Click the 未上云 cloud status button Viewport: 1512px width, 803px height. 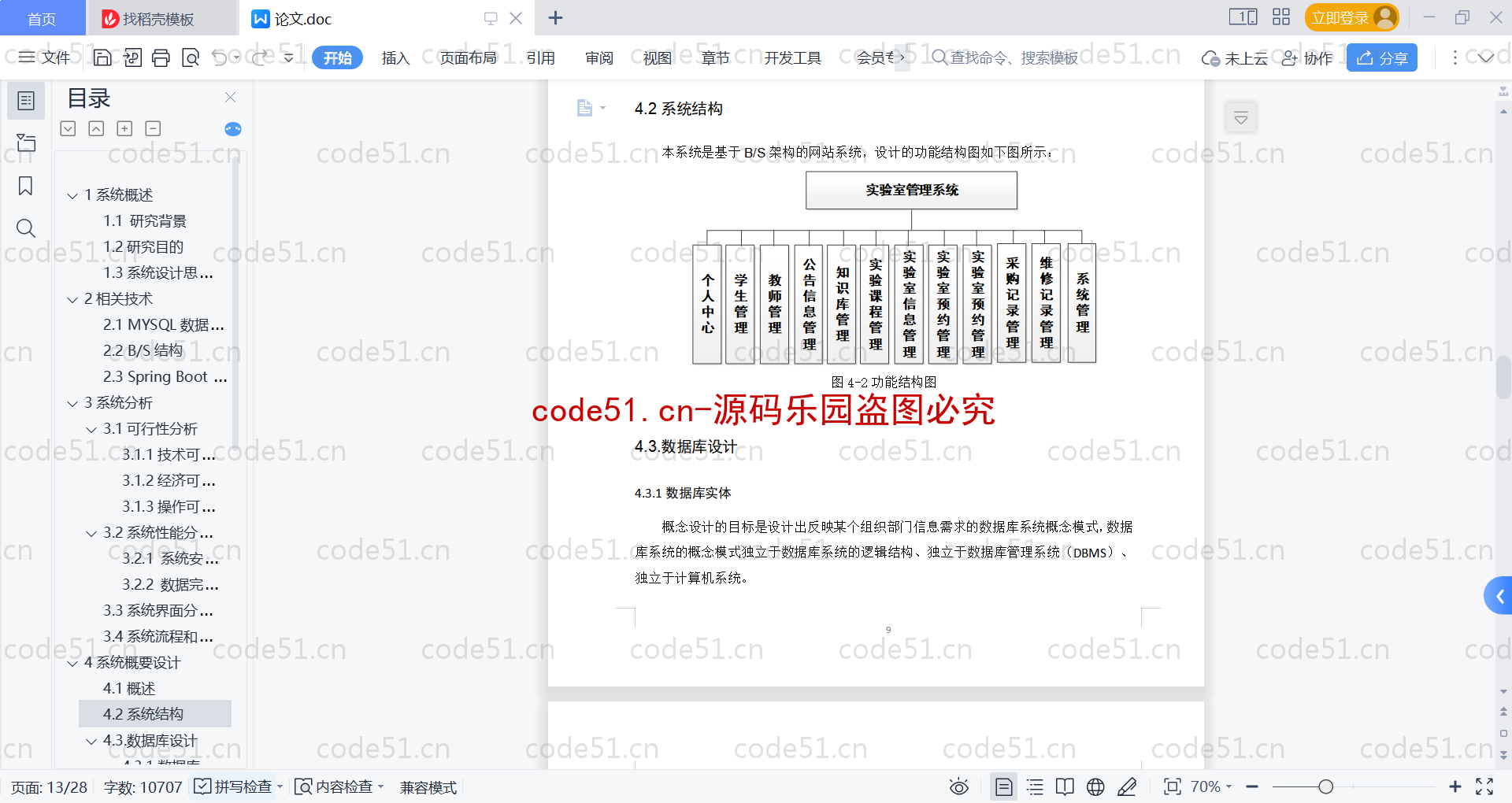click(1235, 57)
